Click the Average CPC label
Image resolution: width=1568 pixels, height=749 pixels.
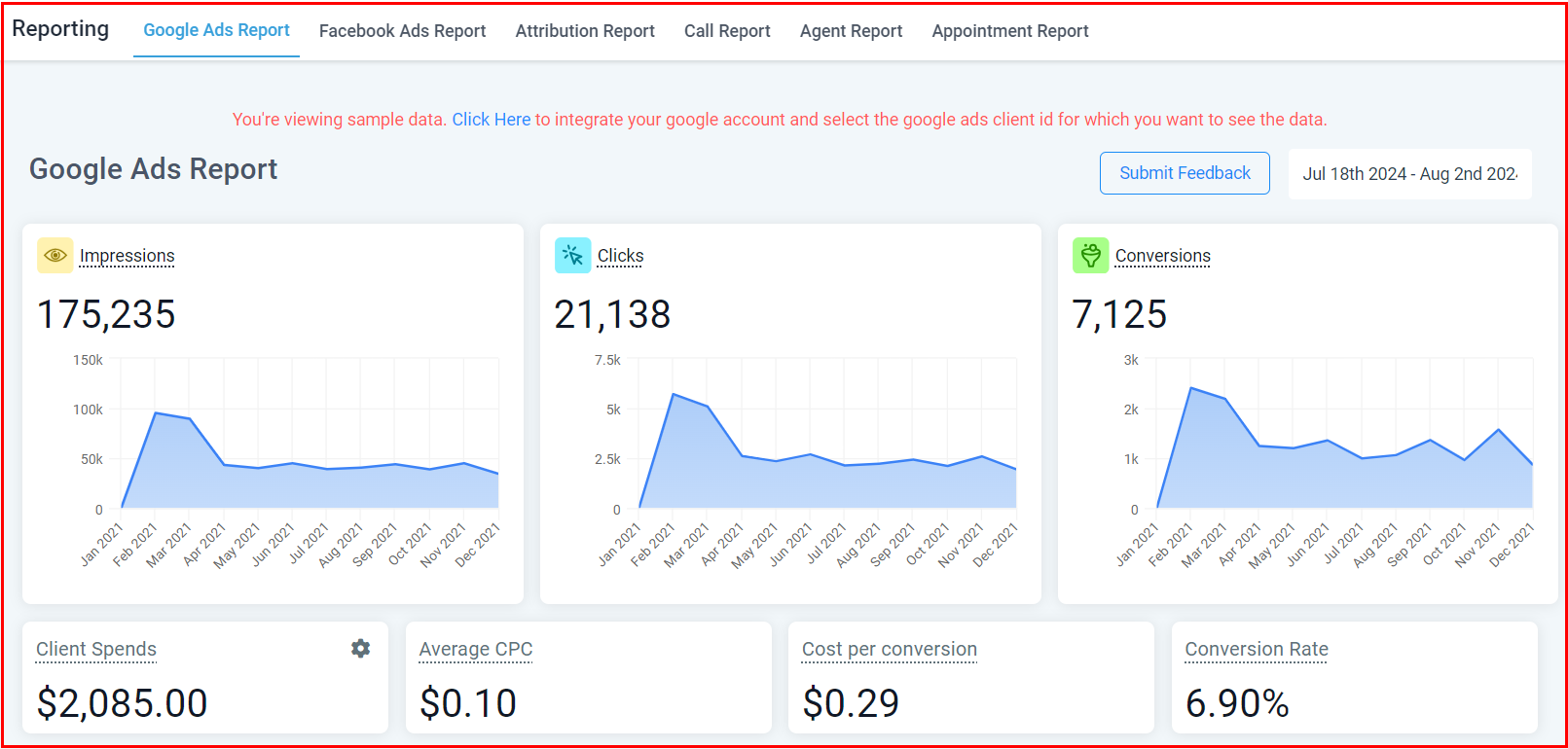point(476,649)
